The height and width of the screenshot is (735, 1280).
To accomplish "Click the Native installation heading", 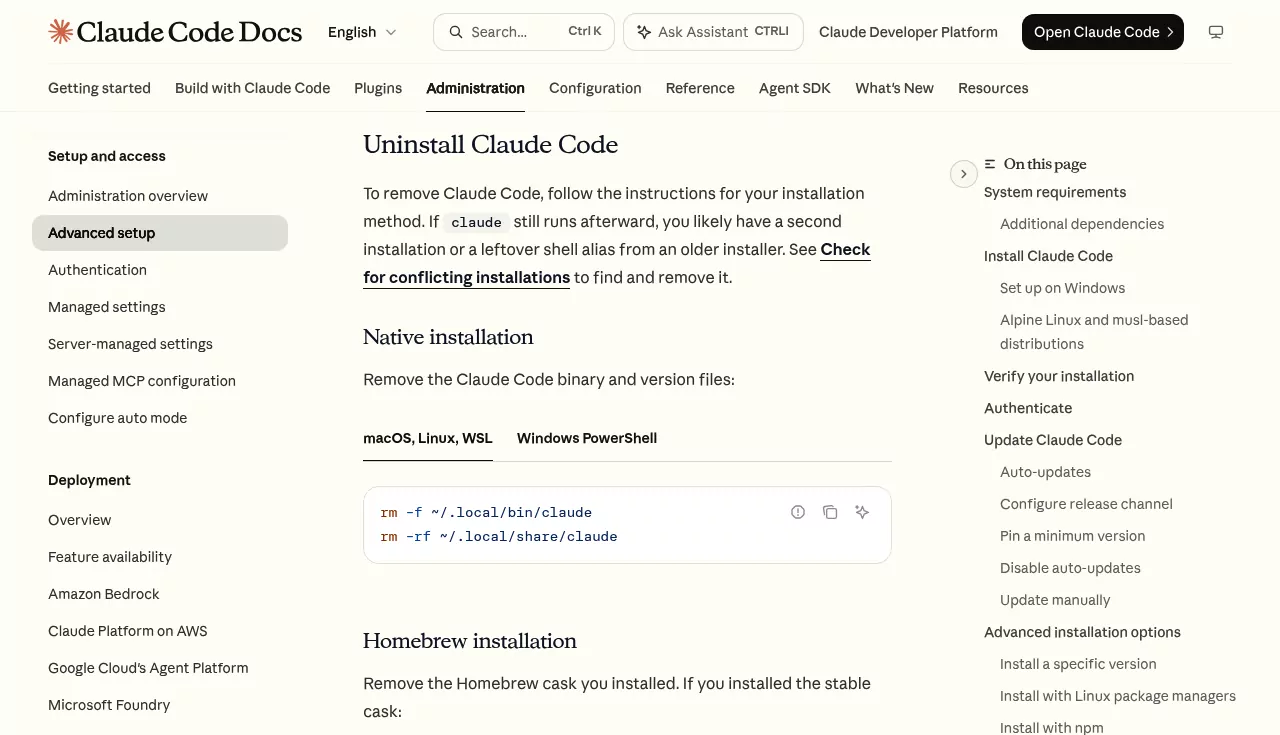I will click(x=448, y=337).
